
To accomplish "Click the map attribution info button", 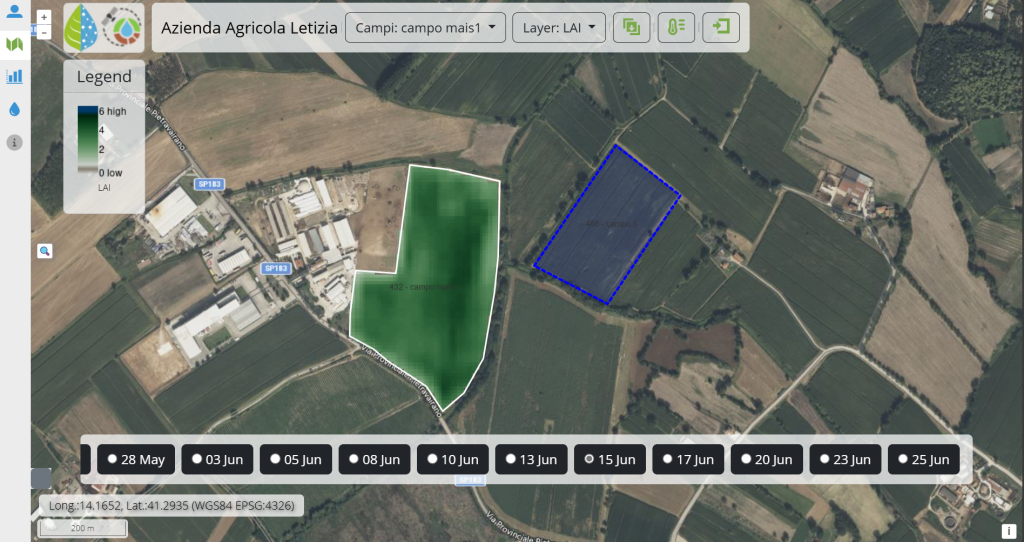I will click(1009, 530).
